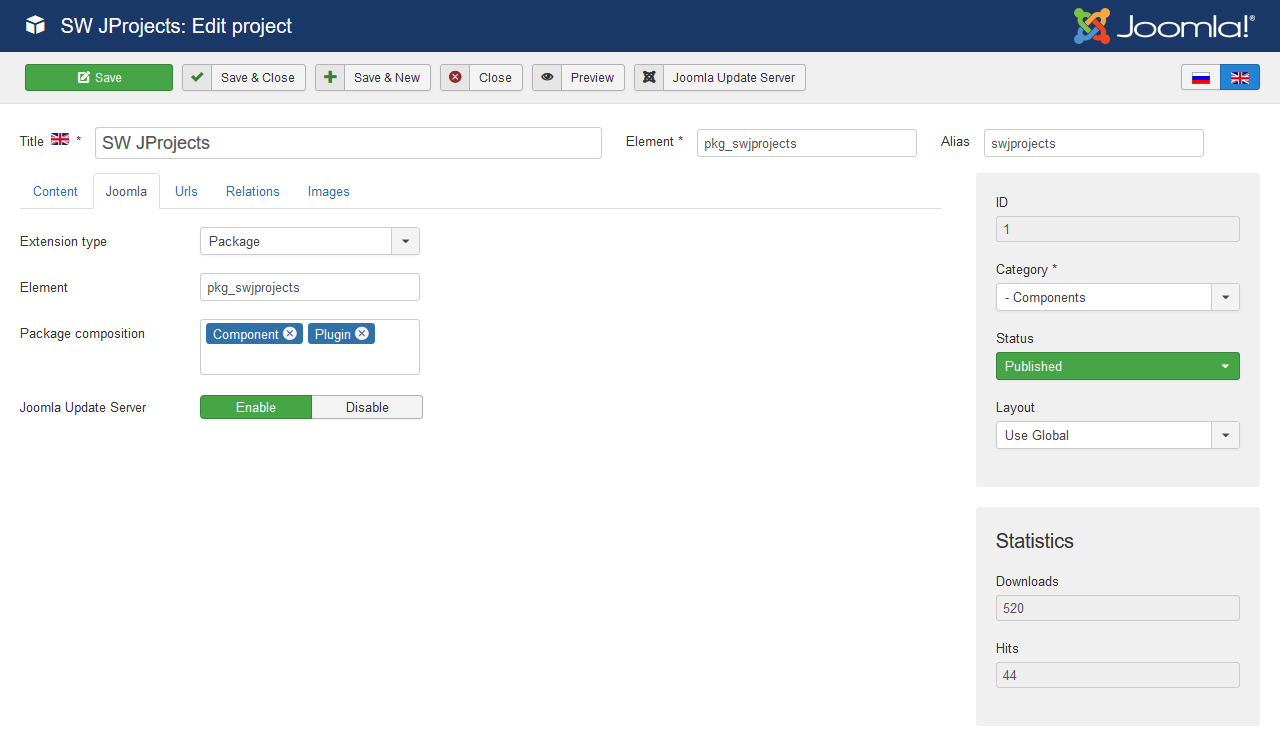
Task: Click the UK flag next to Title label
Action: coord(60,139)
